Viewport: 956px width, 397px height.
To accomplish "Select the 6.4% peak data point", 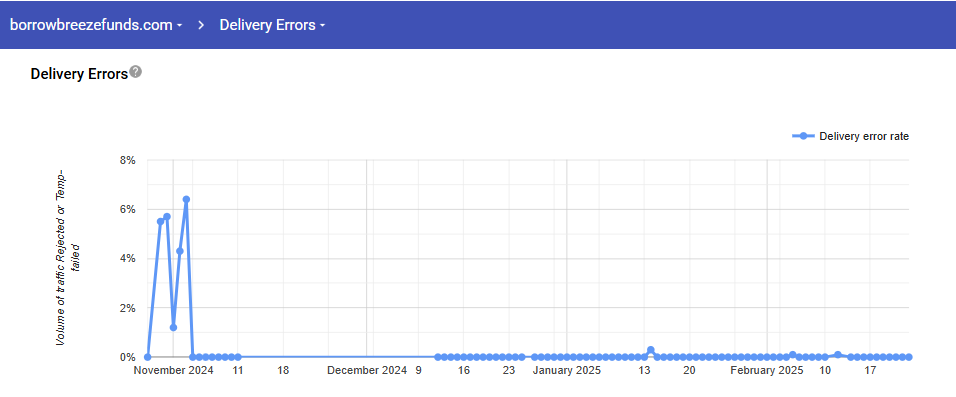I will (x=186, y=199).
